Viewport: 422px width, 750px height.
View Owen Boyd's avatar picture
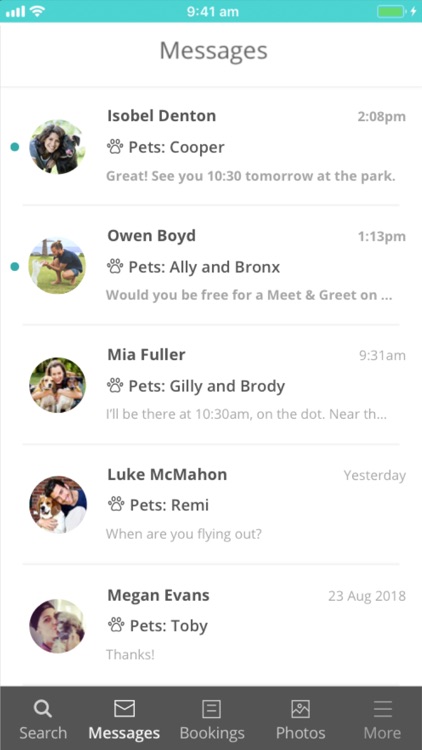click(57, 266)
